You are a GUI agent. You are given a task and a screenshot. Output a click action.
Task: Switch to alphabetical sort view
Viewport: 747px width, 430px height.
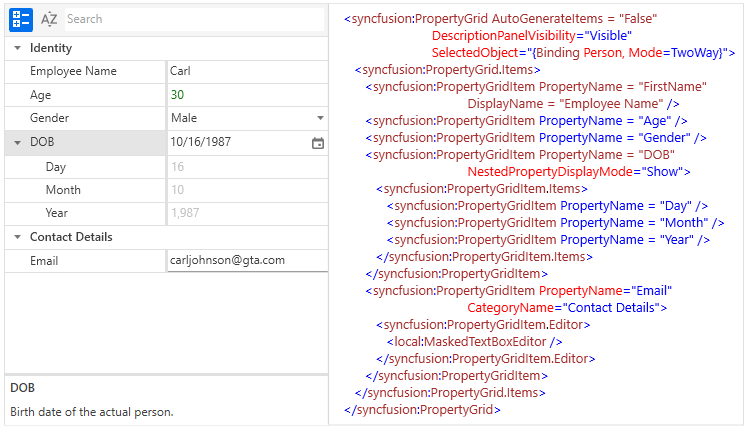(48, 18)
